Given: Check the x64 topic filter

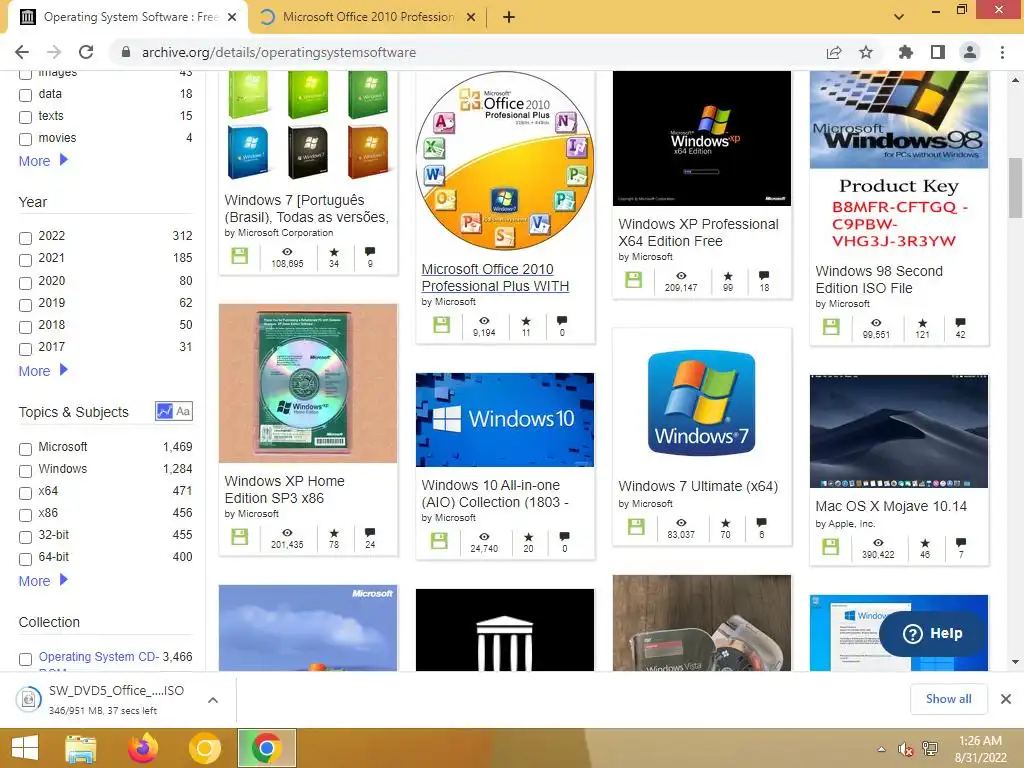Looking at the screenshot, I should [x=25, y=493].
